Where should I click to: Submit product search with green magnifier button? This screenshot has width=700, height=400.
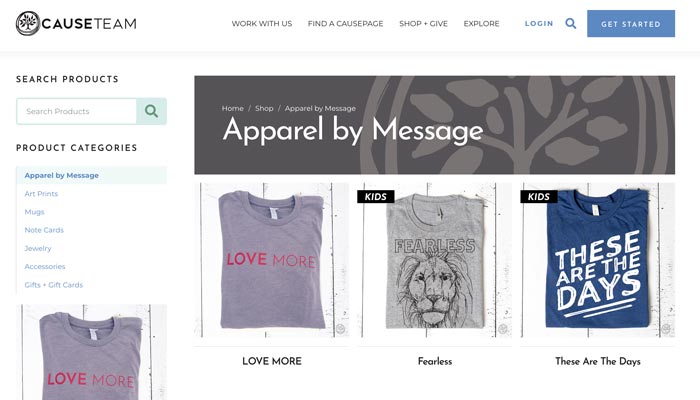pos(151,111)
